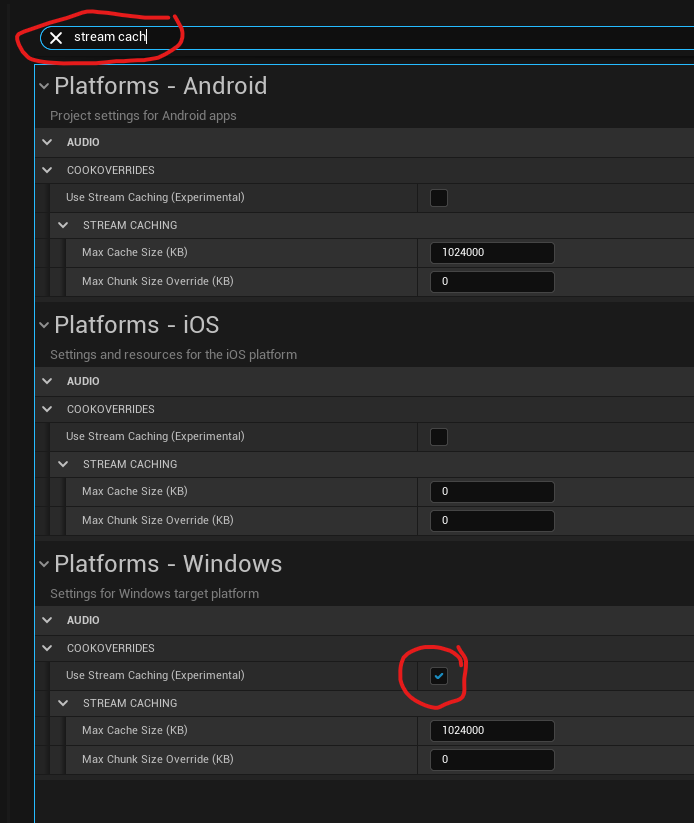Screen dimensions: 694x823
Task: Collapse the Windows COOKOVERRIDES category
Action: tap(47, 648)
